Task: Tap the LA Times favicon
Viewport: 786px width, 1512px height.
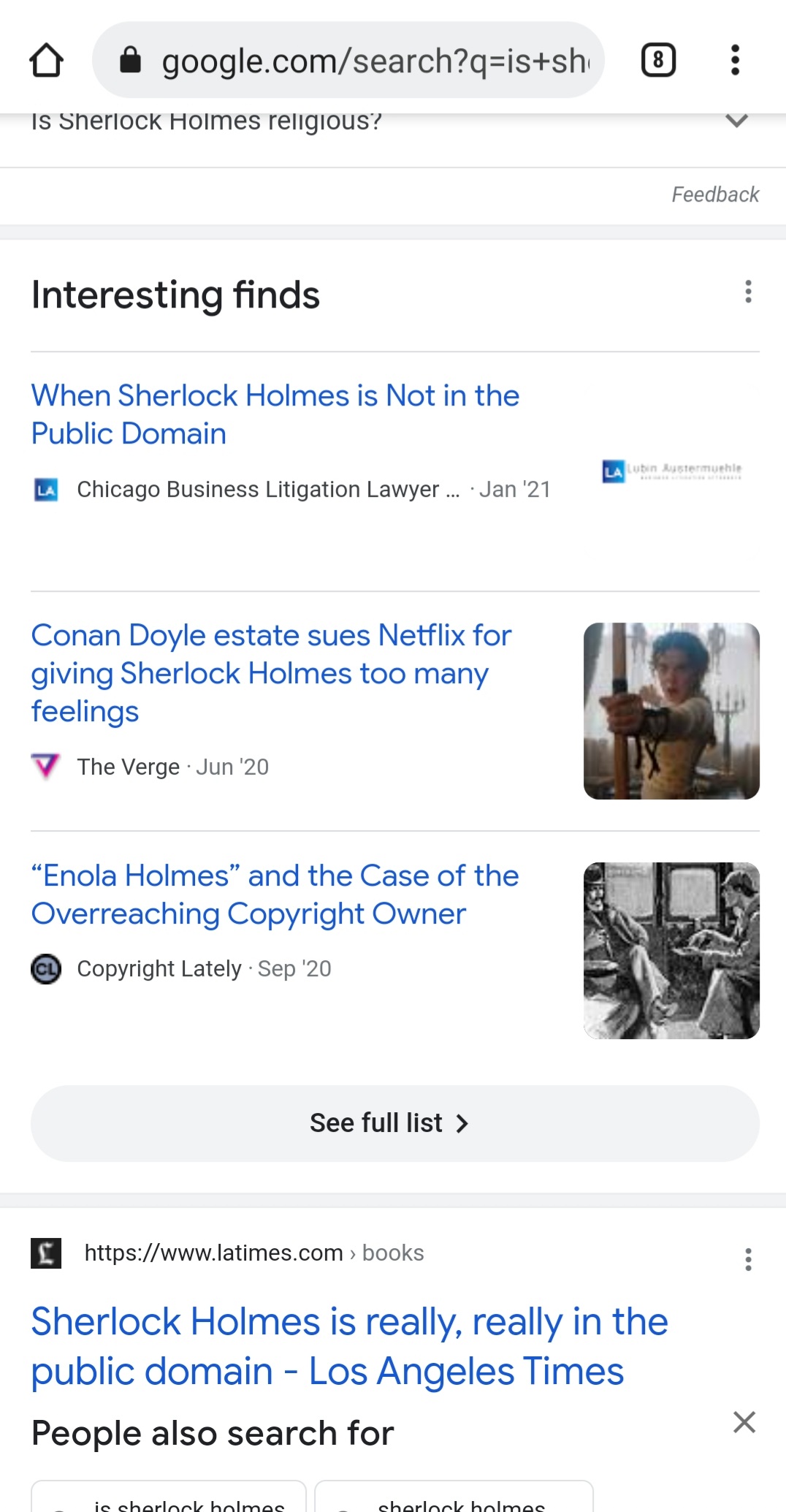Action: pyautogui.click(x=46, y=1253)
